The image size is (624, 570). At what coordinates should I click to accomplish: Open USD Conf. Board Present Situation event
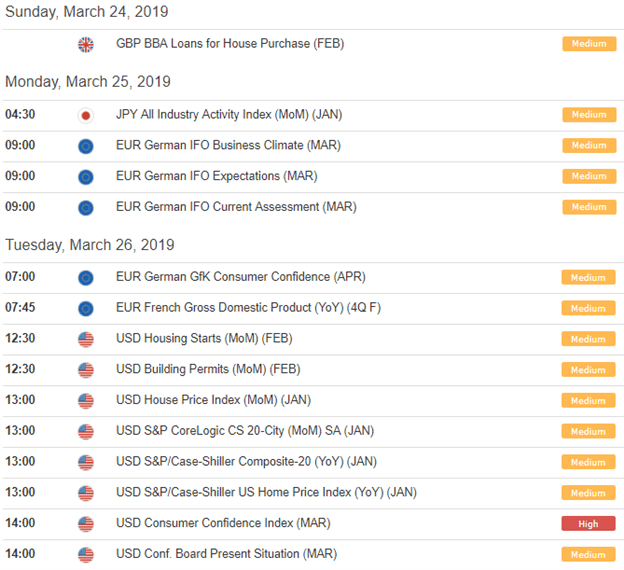pos(226,554)
